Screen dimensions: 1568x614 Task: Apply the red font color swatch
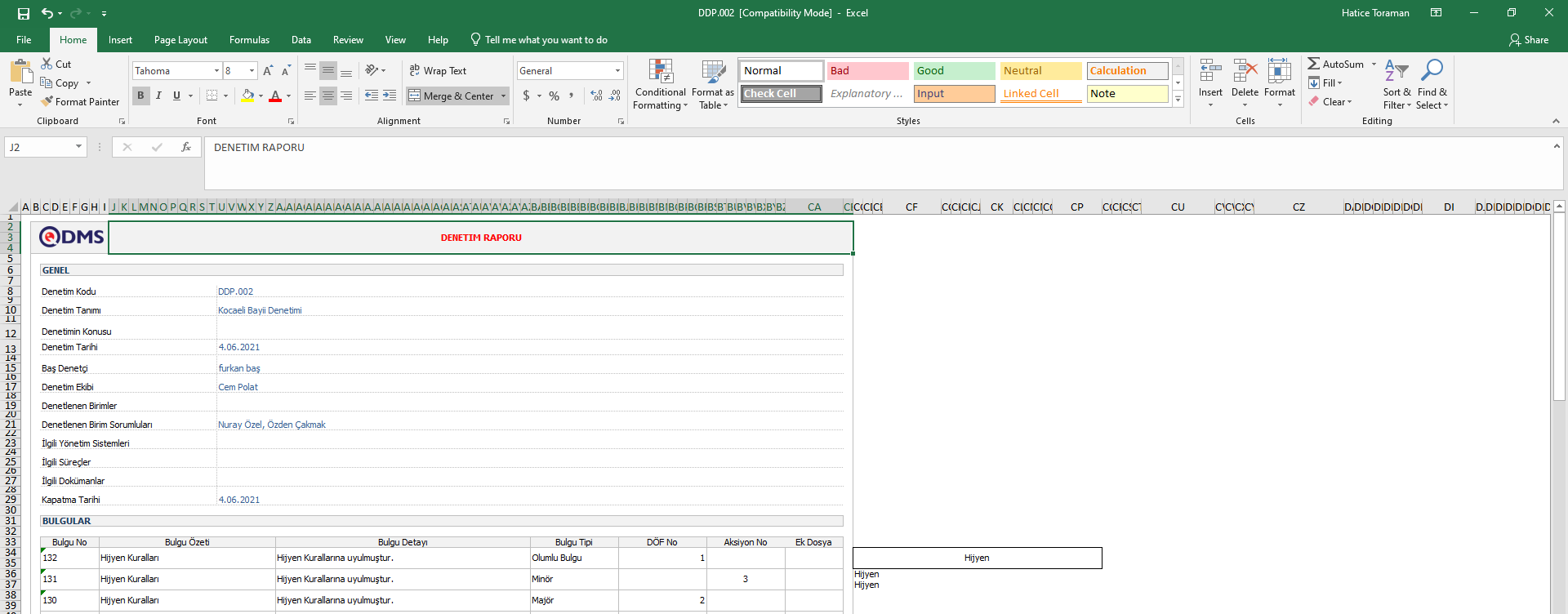pyautogui.click(x=275, y=96)
